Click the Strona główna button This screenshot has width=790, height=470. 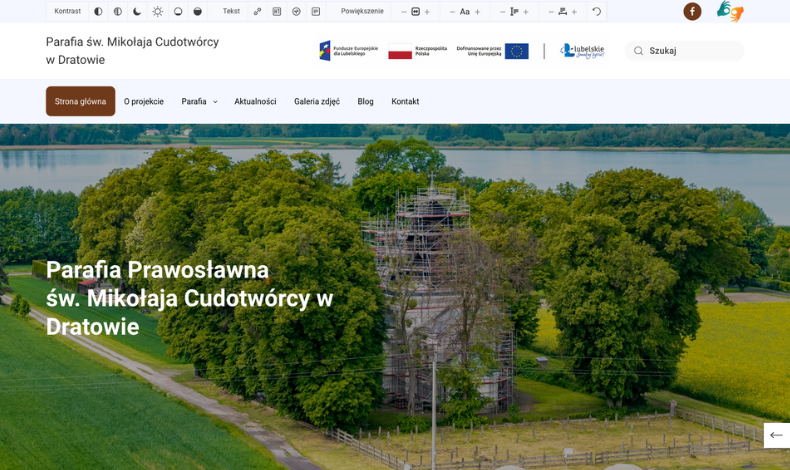[x=80, y=101]
